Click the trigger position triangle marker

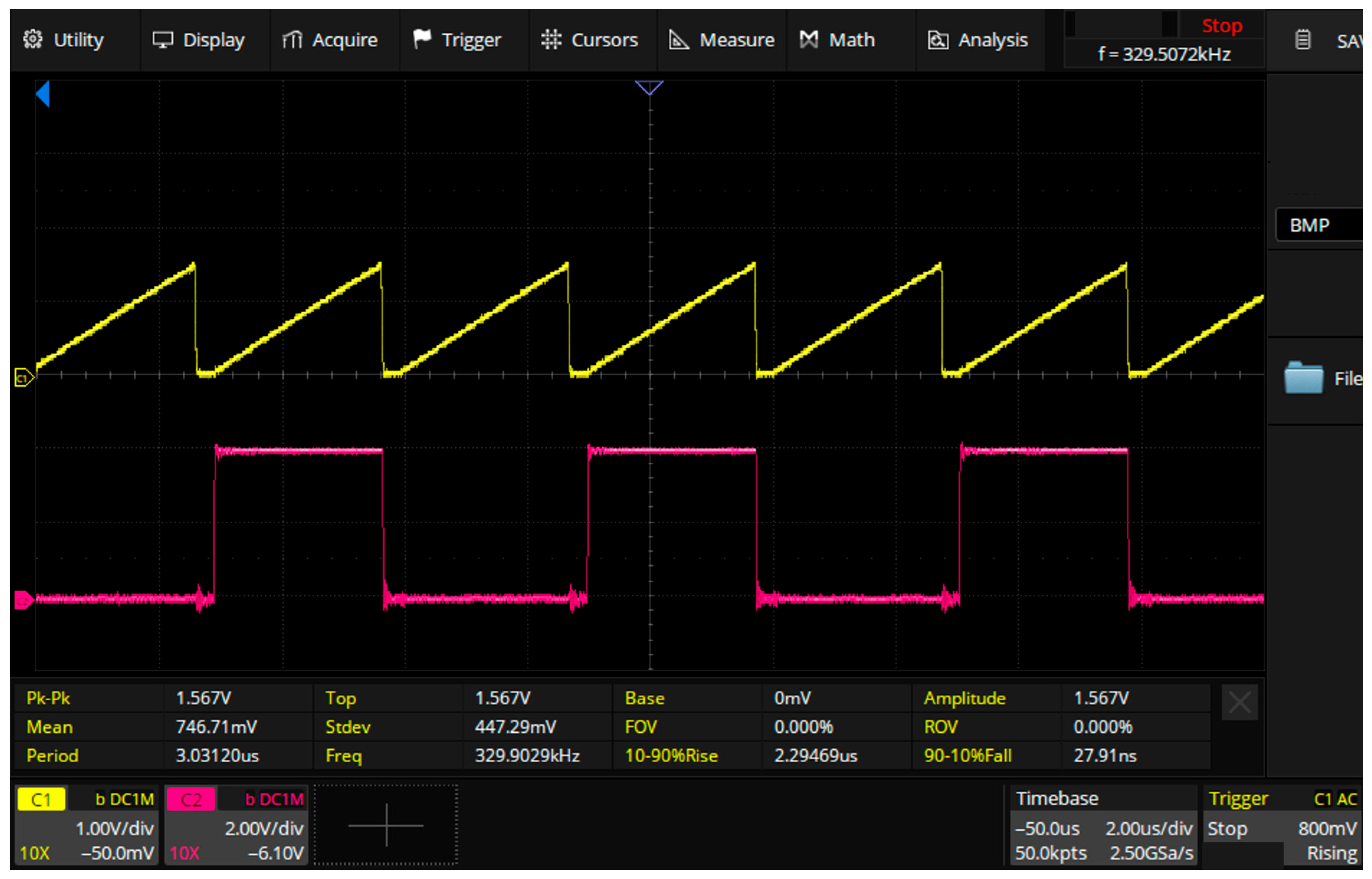(x=649, y=87)
